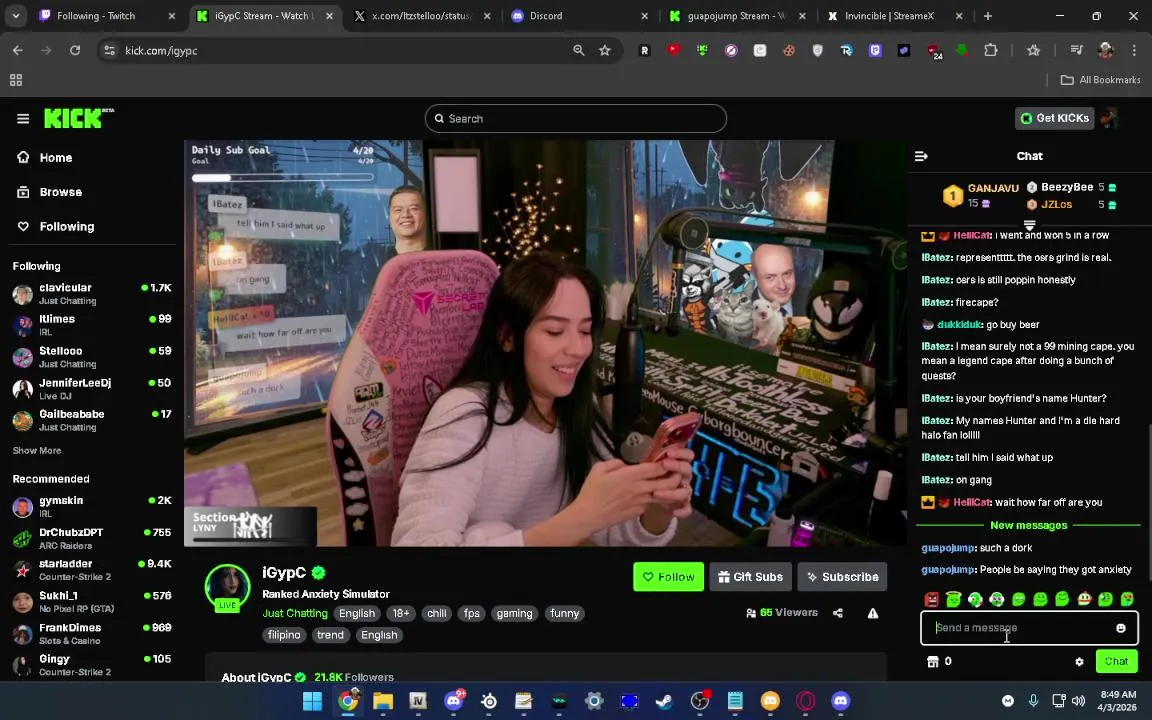The image size is (1152, 720).
Task: Open starladder recommended channel
Action: click(92, 570)
